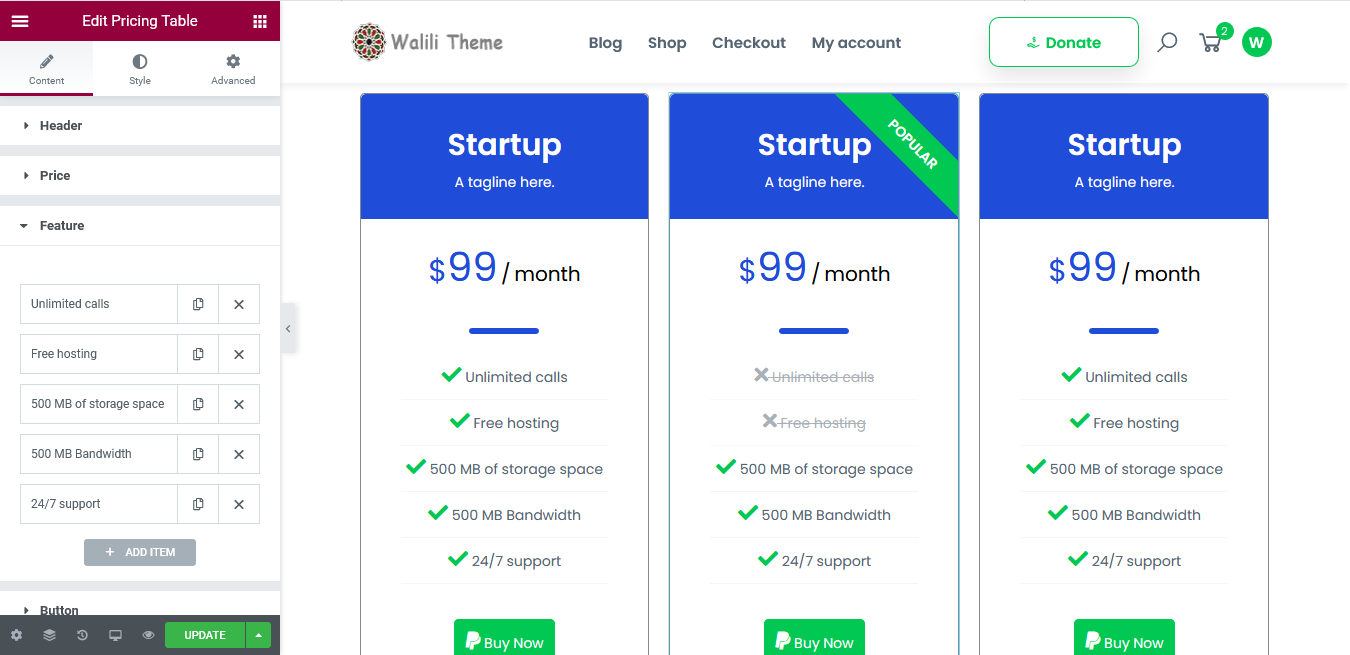Click the site search magnifier icon

tap(1167, 43)
